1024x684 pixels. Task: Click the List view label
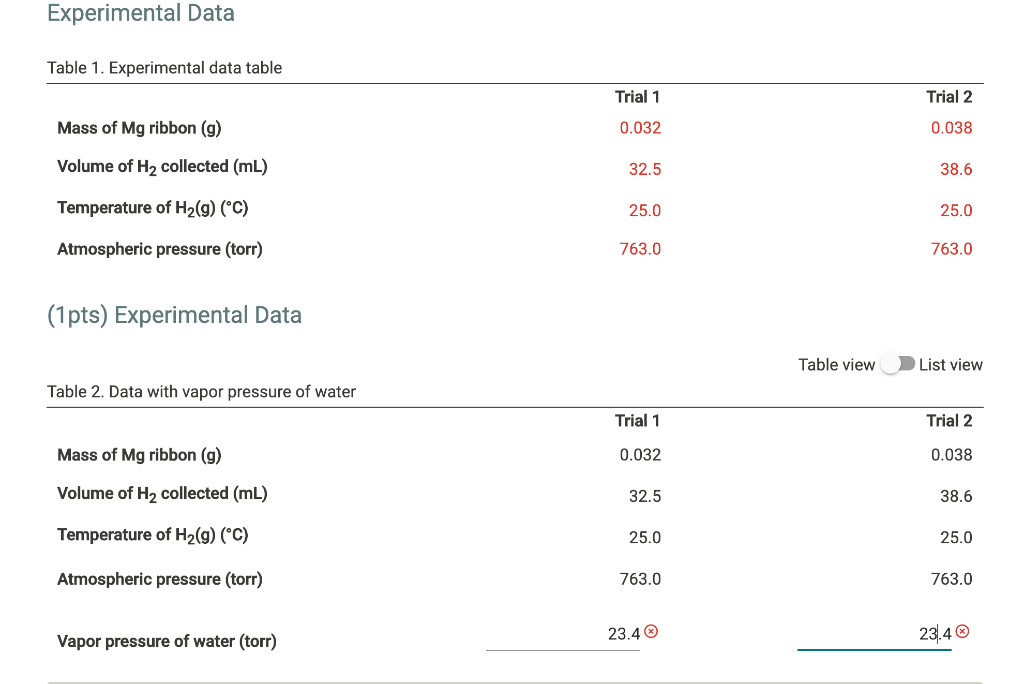pyautogui.click(x=952, y=364)
